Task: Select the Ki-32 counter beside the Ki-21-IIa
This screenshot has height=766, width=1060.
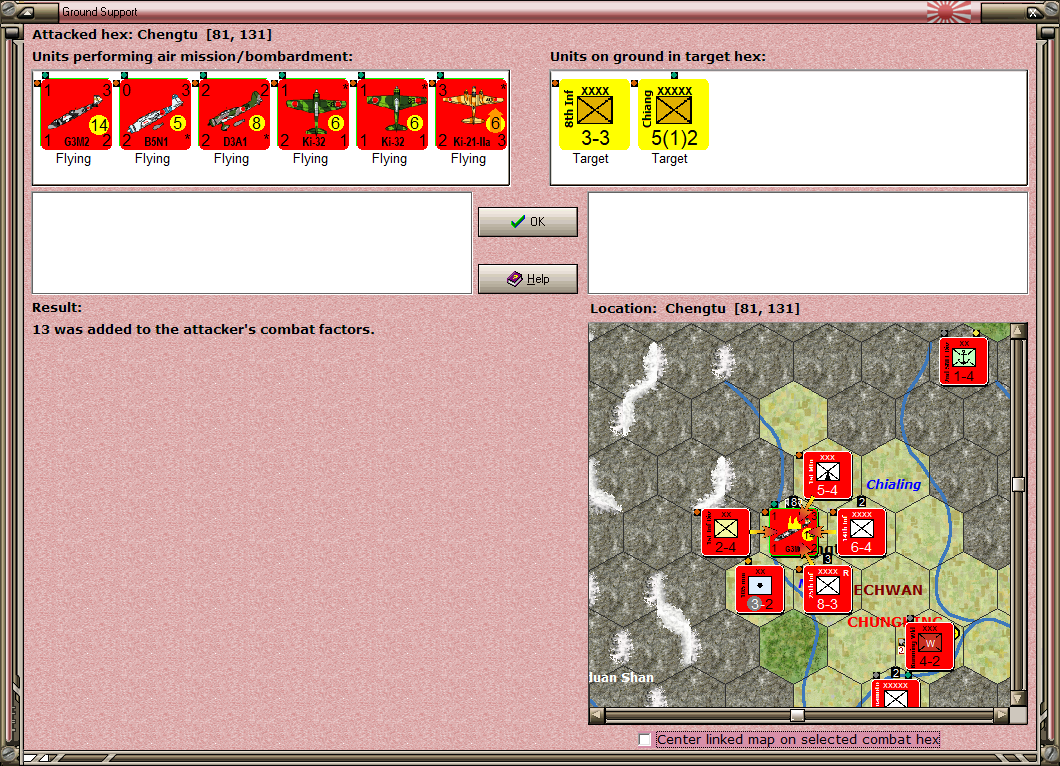Action: [392, 114]
